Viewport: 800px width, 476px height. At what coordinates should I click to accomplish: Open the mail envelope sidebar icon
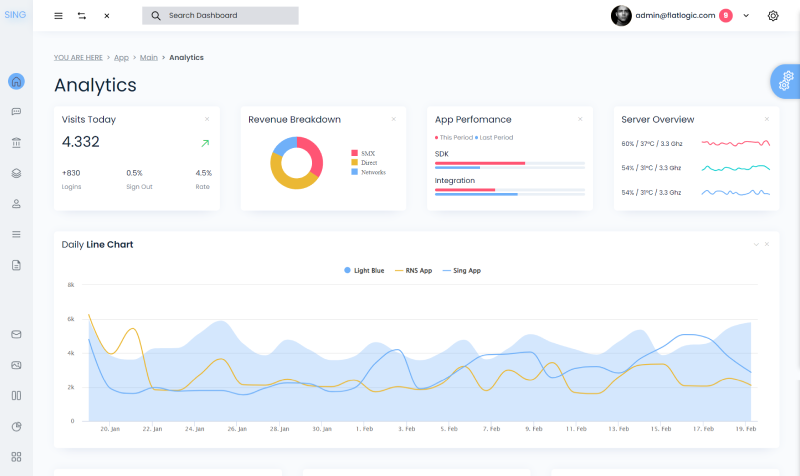tap(16, 334)
